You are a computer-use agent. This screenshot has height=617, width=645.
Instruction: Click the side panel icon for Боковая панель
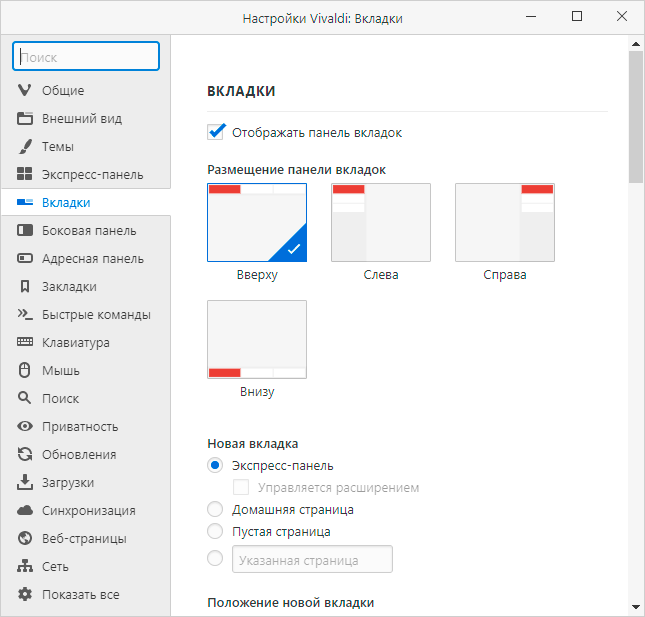pyautogui.click(x=25, y=230)
